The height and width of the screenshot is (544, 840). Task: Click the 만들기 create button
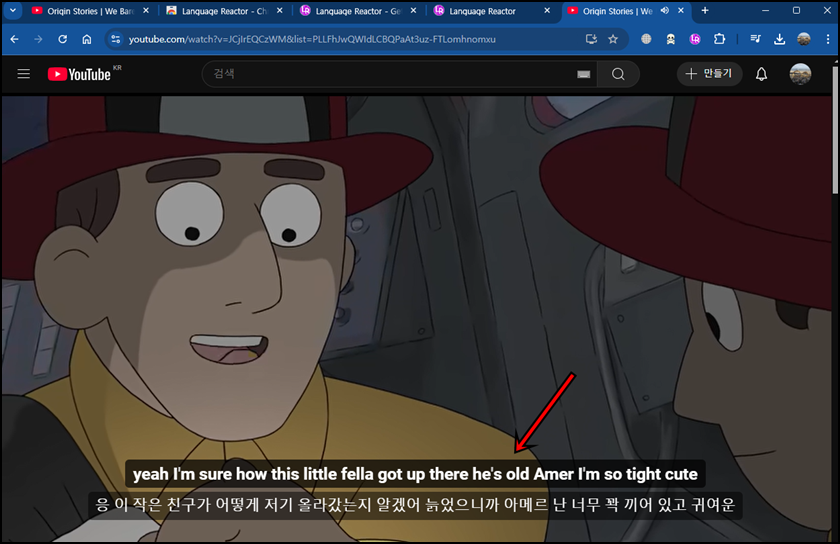click(x=709, y=74)
